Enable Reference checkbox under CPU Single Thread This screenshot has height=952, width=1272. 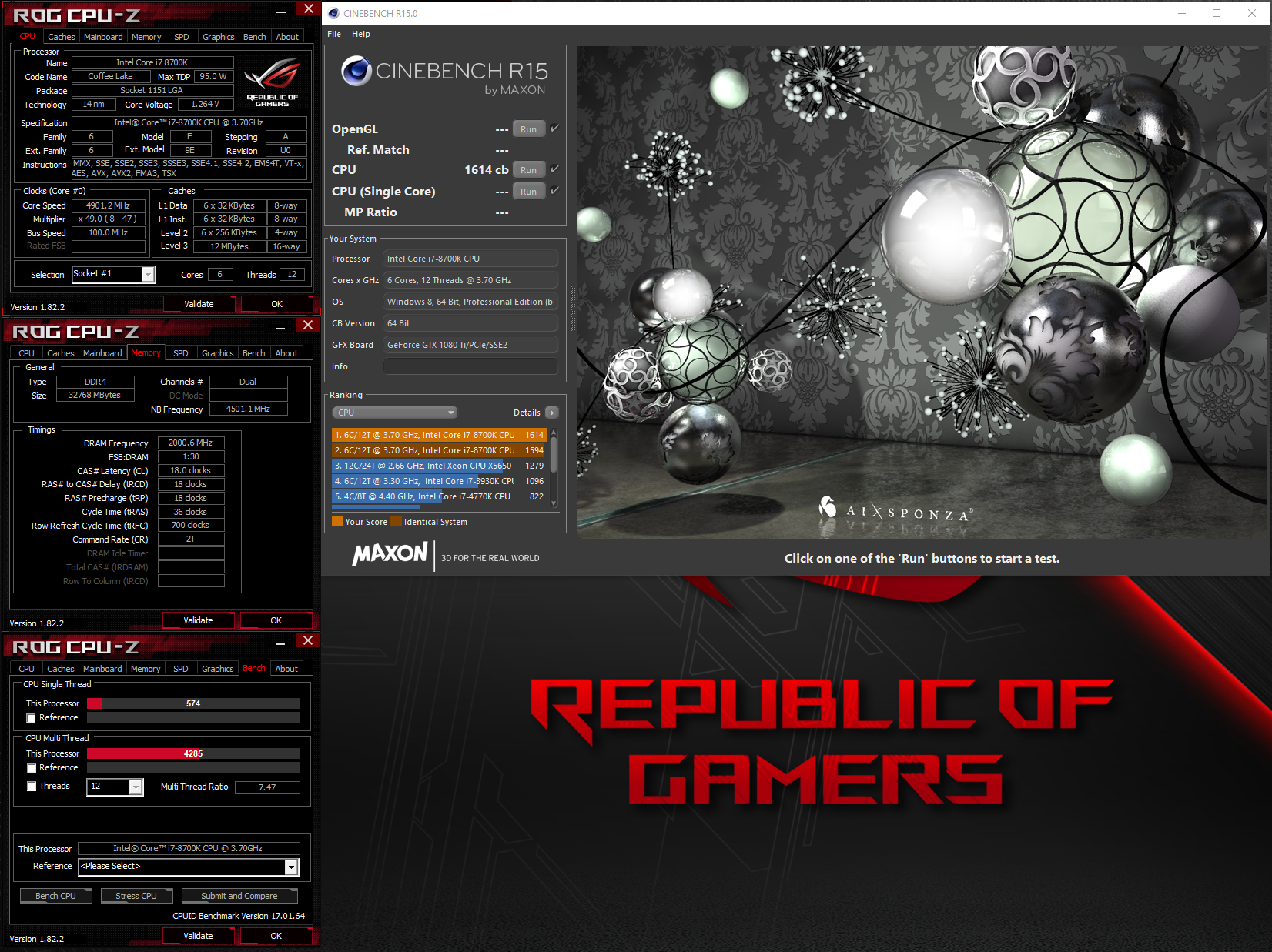tap(32, 718)
